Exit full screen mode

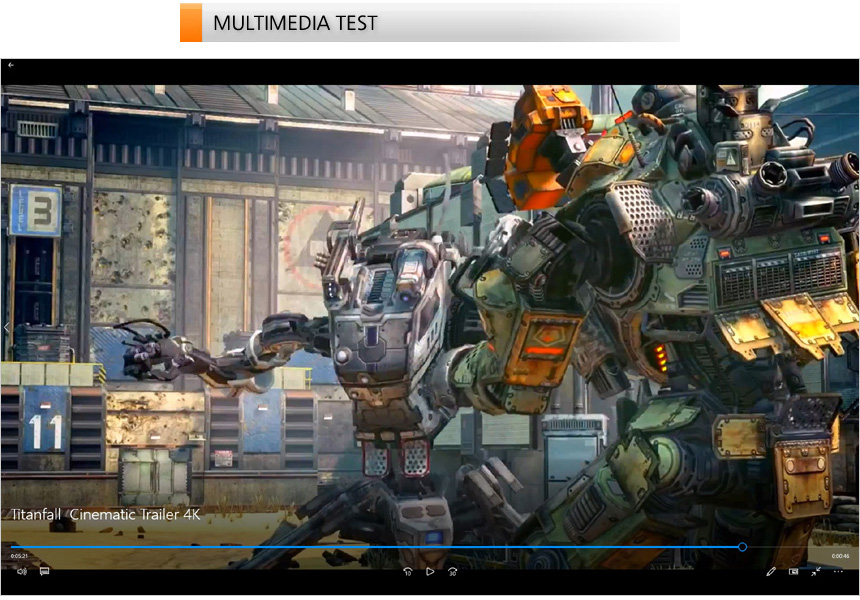[816, 571]
